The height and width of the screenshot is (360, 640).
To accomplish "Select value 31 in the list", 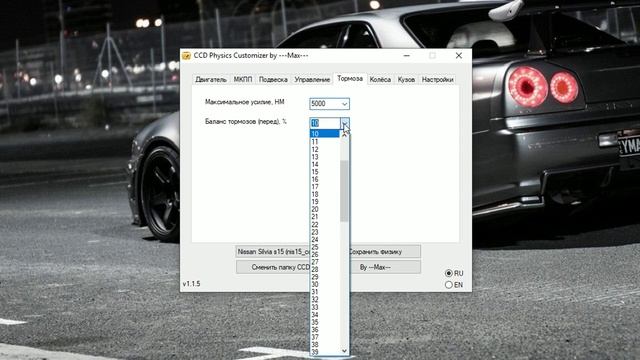I will click(x=325, y=292).
